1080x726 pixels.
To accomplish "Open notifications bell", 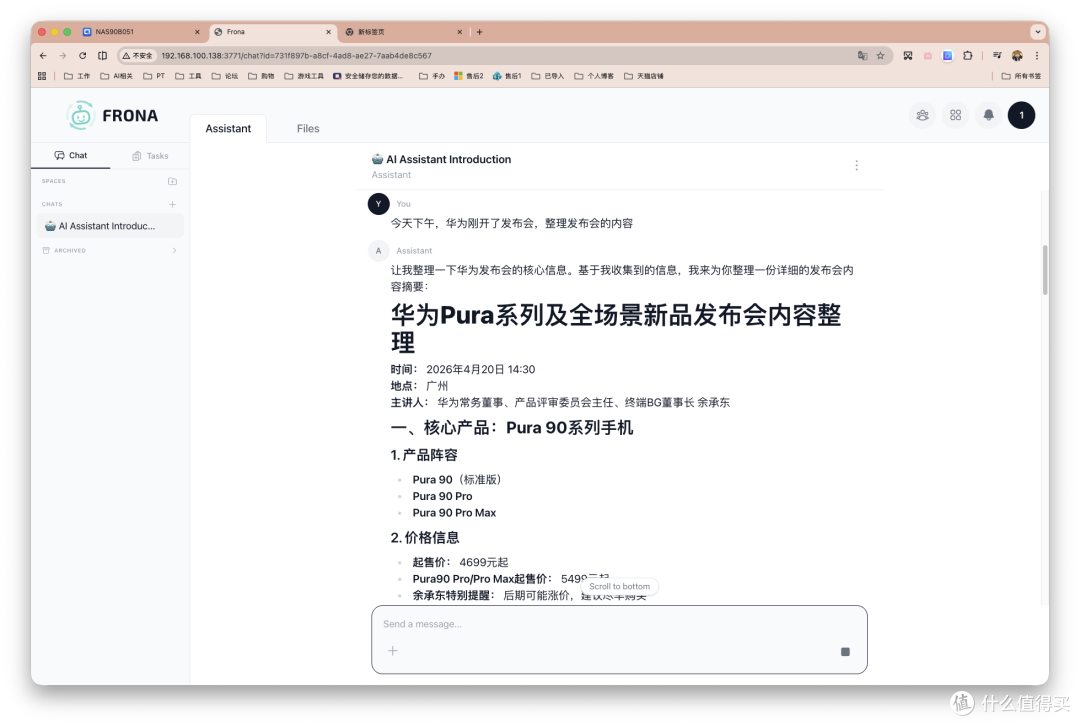I will 988,115.
